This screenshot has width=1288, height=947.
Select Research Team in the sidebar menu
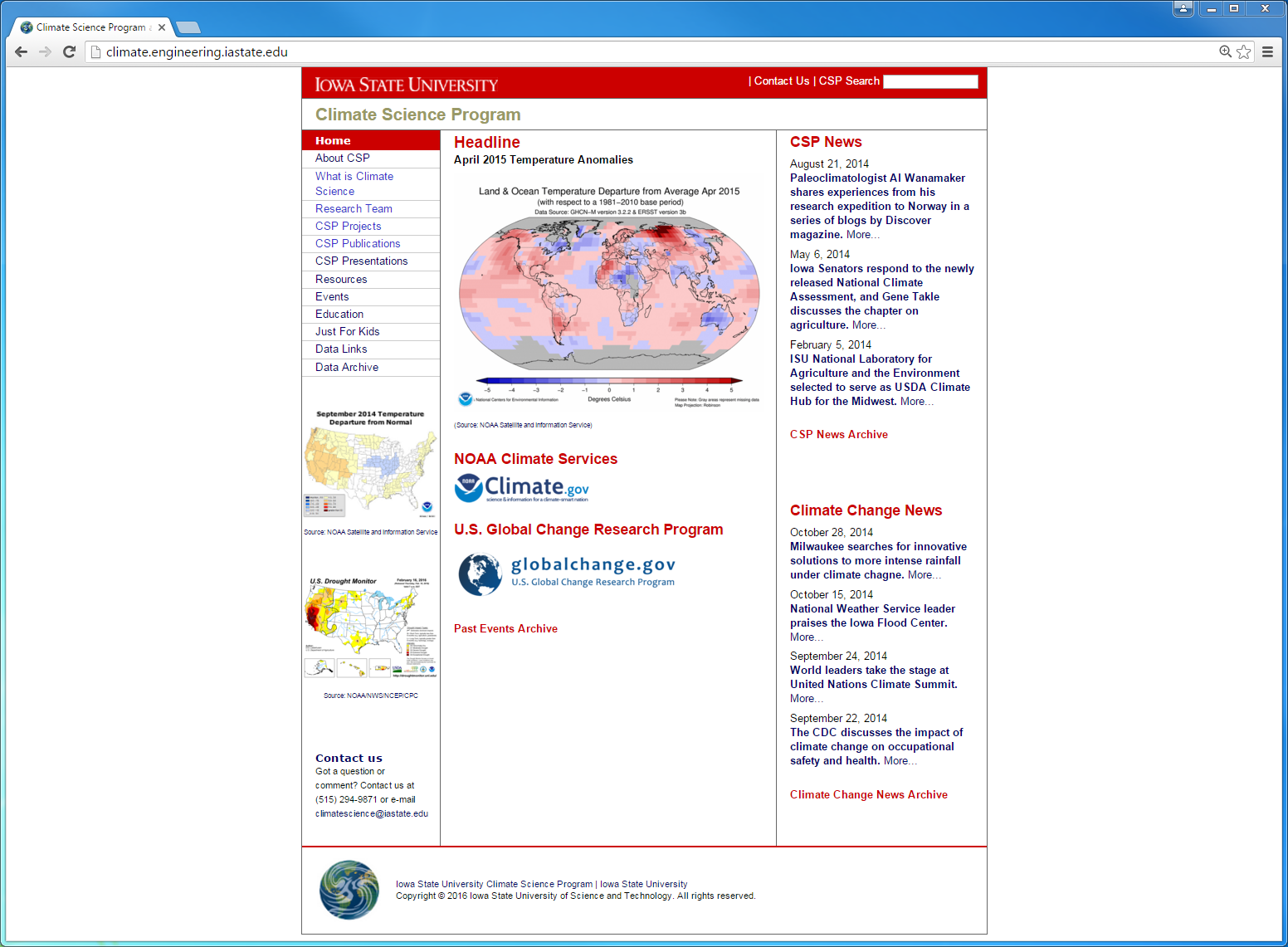coord(354,209)
